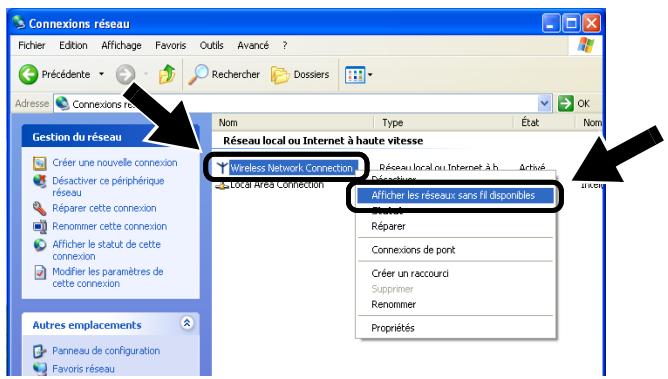Screen dimensions: 668x379
Task: Choose Renommer in the context menu
Action: tap(455, 304)
